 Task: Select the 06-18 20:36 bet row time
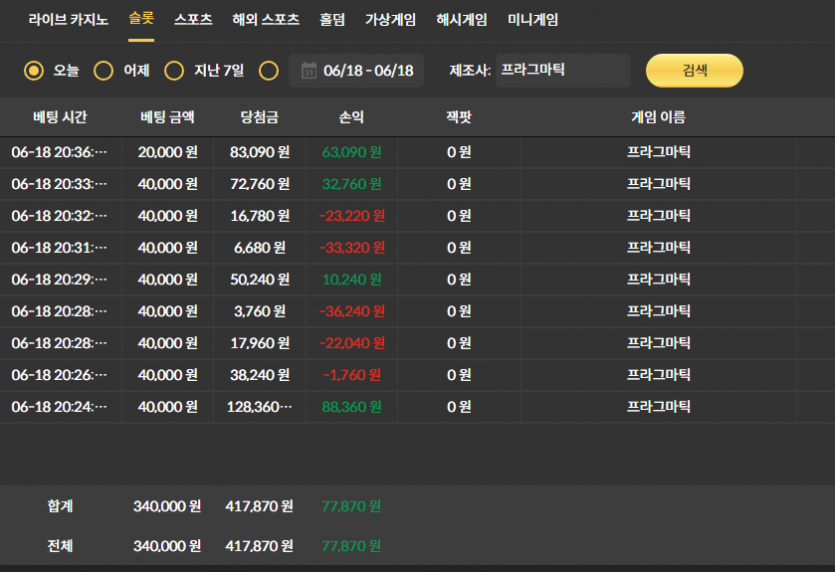pos(59,152)
